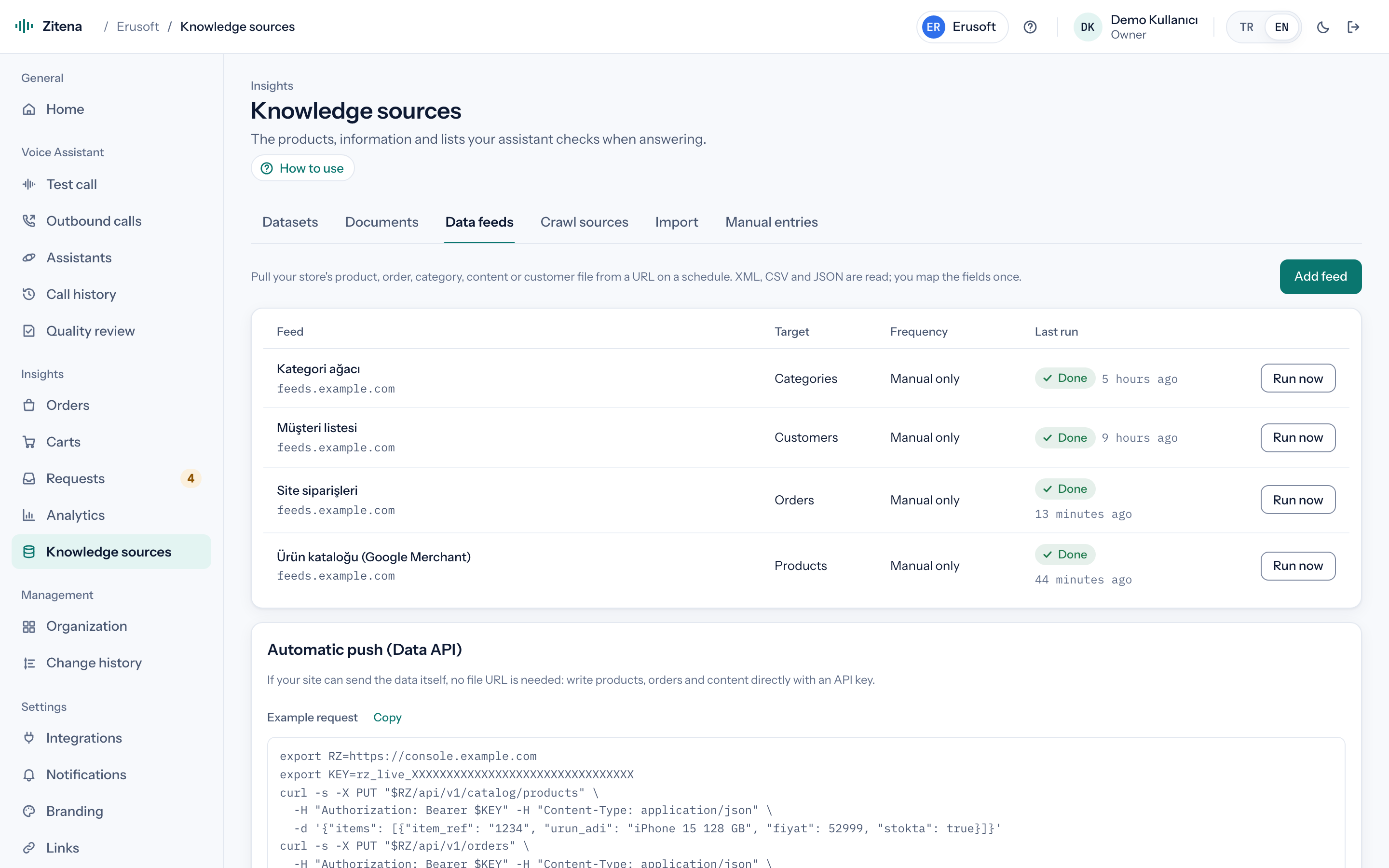Click the Kategori ağacı feed name
Image resolution: width=1389 pixels, height=868 pixels.
click(318, 369)
